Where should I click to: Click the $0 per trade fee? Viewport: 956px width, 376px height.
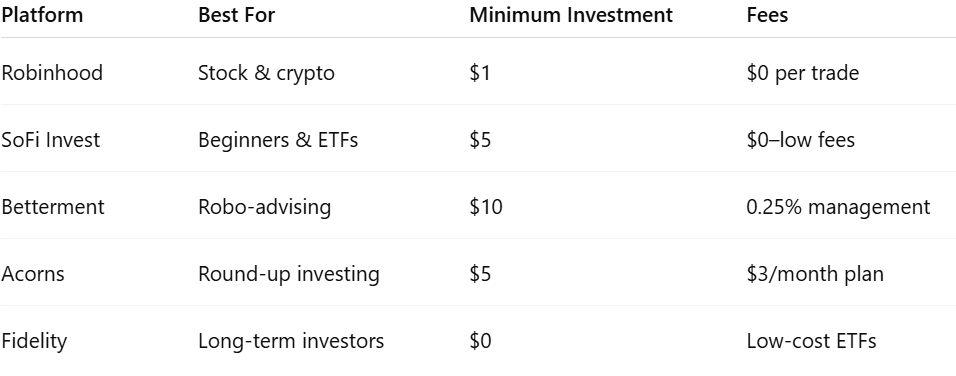coord(802,73)
